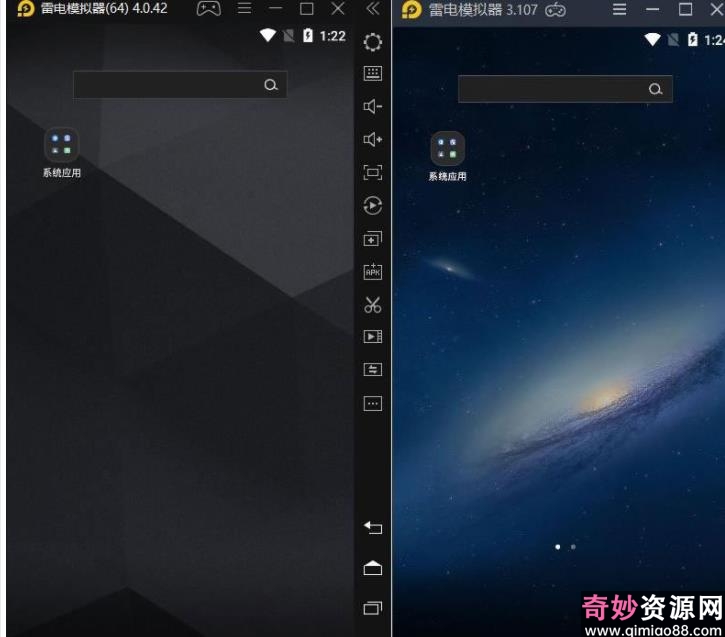
Task: Raise volume with speaker plus icon
Action: point(373,139)
